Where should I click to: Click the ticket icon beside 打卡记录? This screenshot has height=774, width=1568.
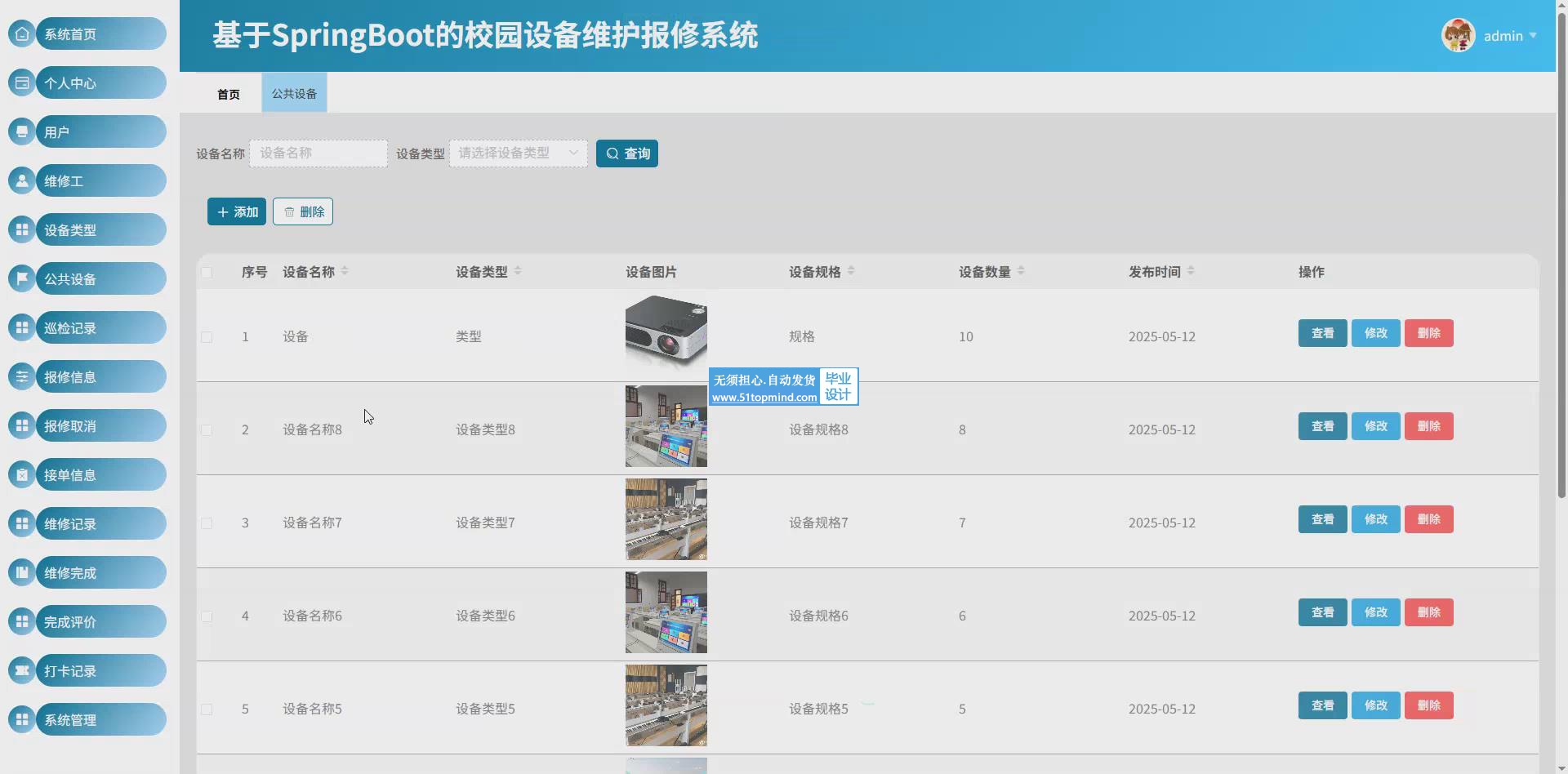pos(22,670)
